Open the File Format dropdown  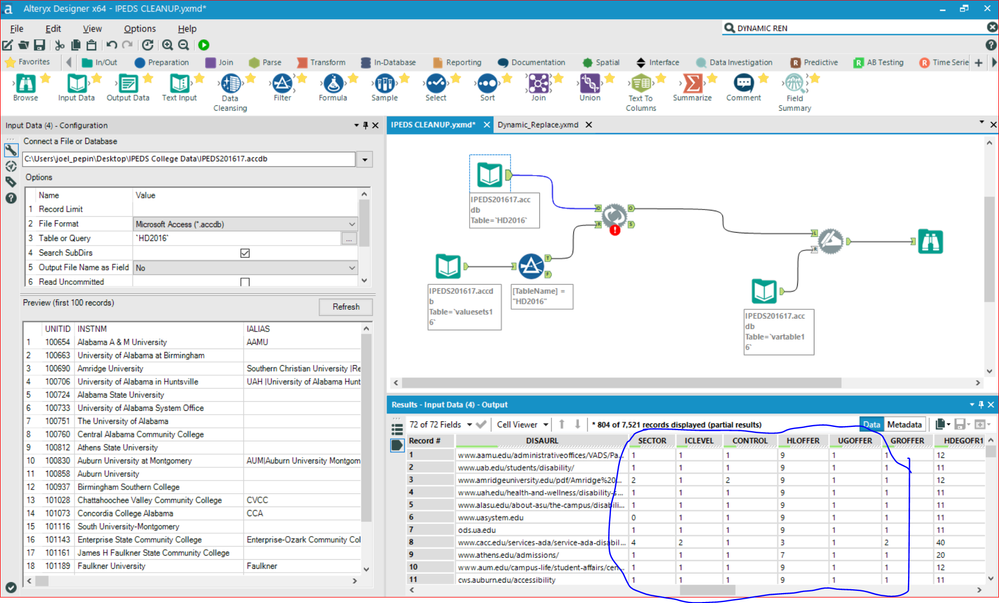pyautogui.click(x=351, y=224)
